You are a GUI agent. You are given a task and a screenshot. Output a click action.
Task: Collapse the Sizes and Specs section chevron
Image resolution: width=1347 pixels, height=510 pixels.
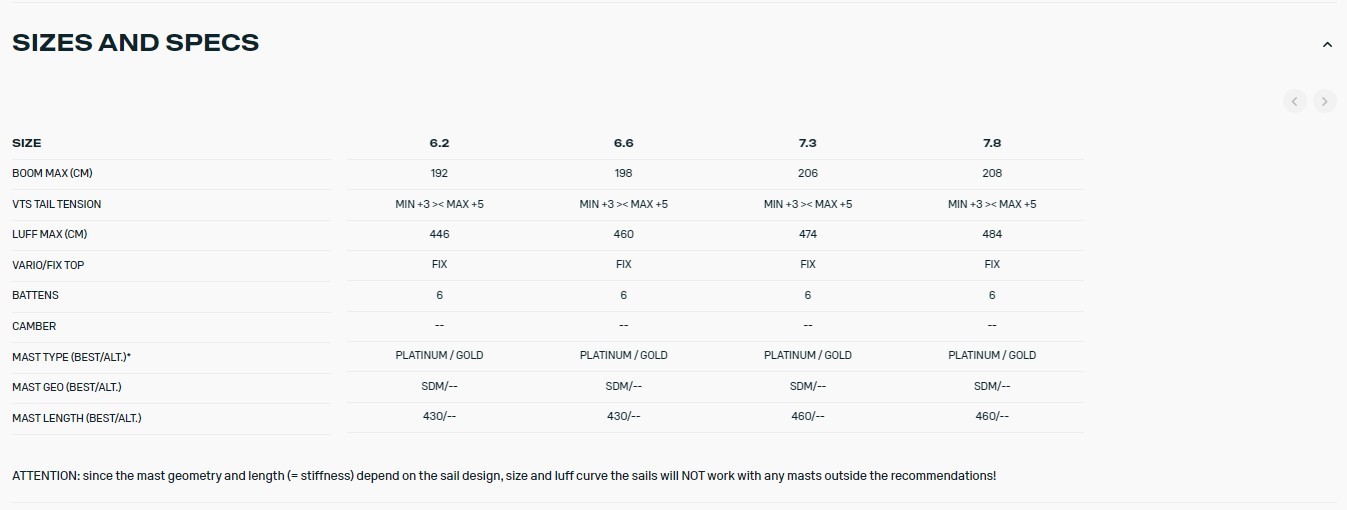pos(1327,45)
